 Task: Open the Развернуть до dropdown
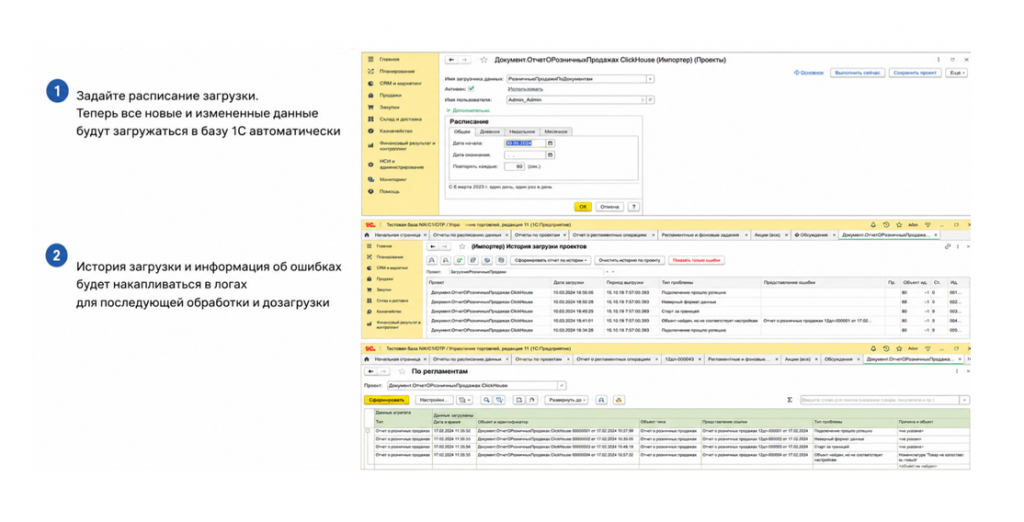567,400
